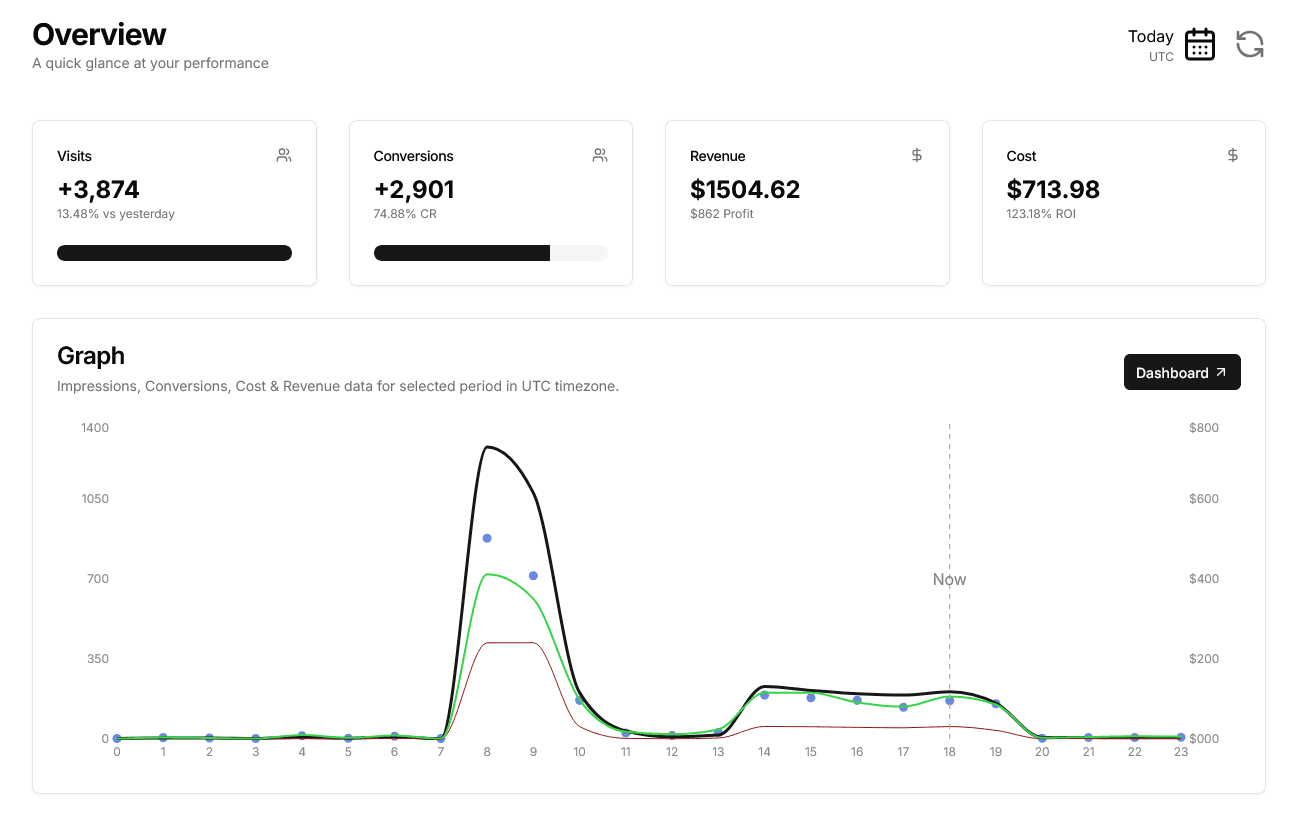Click the green conversions line on the graph

487,575
